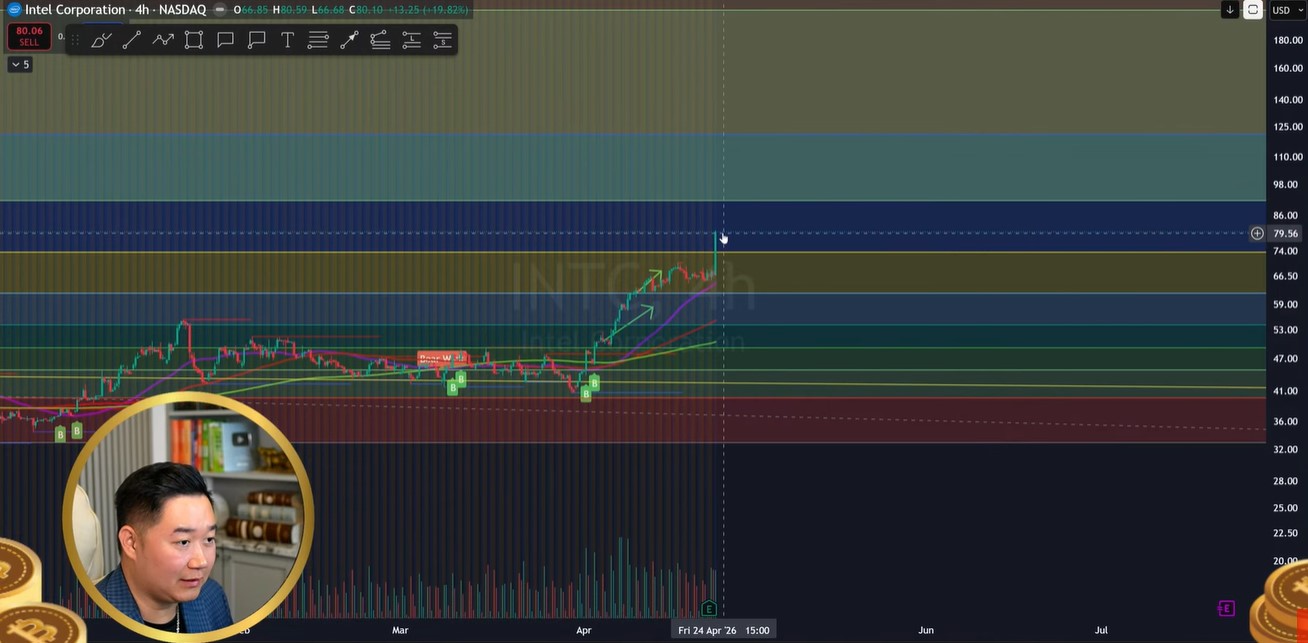Expand the indicators legend showing 5
Image resolution: width=1308 pixels, height=643 pixels.
point(20,64)
